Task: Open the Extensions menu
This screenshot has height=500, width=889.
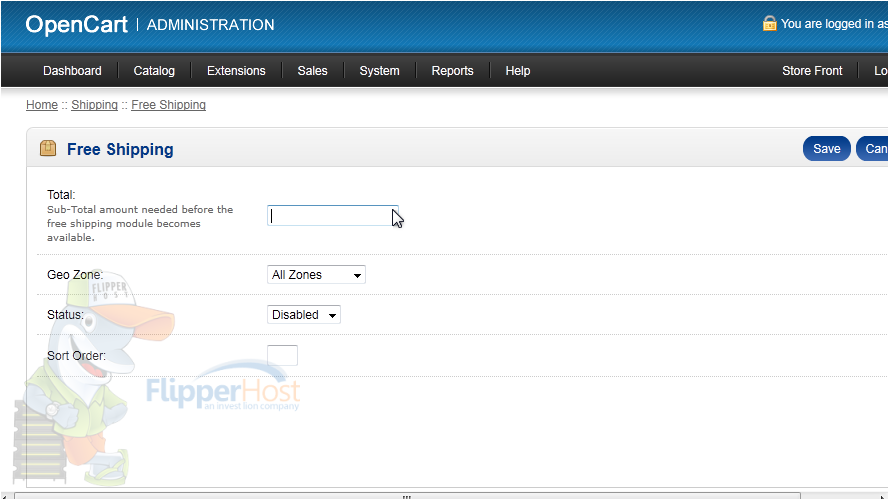Action: [x=236, y=71]
